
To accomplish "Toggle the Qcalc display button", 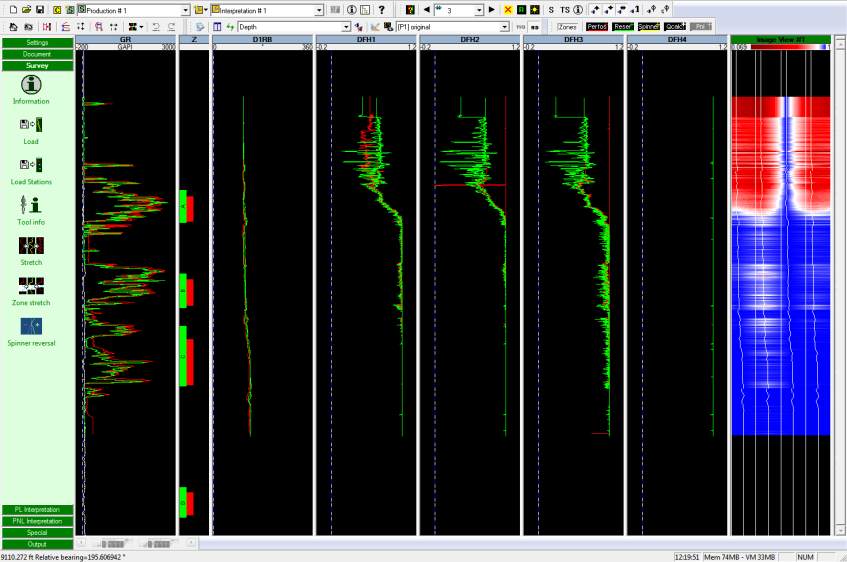I will (675, 26).
